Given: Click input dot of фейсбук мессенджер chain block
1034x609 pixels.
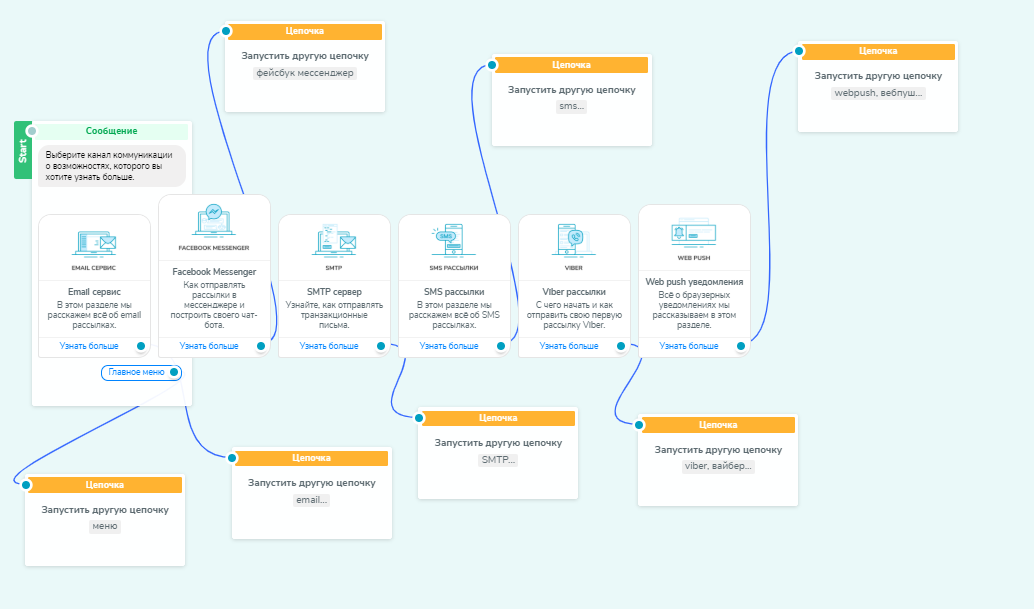Looking at the screenshot, I should coord(226,31).
